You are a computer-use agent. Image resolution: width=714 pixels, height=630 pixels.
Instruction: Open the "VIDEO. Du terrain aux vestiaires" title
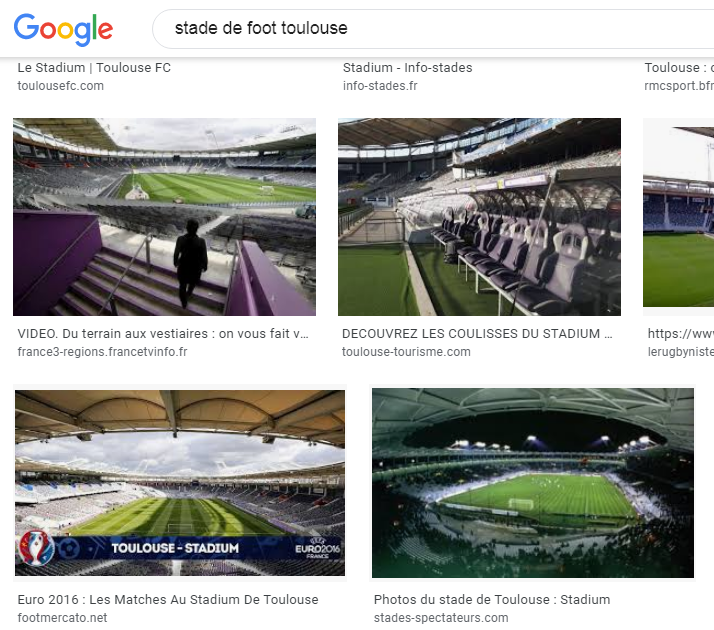pos(163,334)
